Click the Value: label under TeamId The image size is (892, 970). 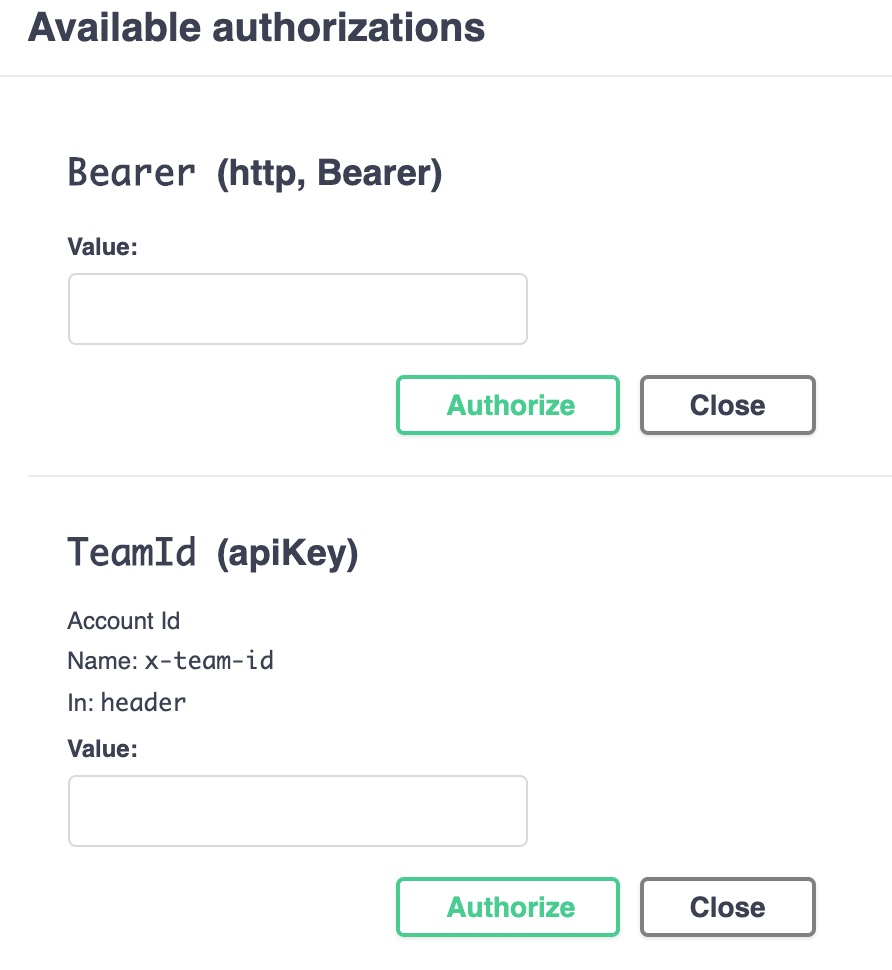[102, 748]
